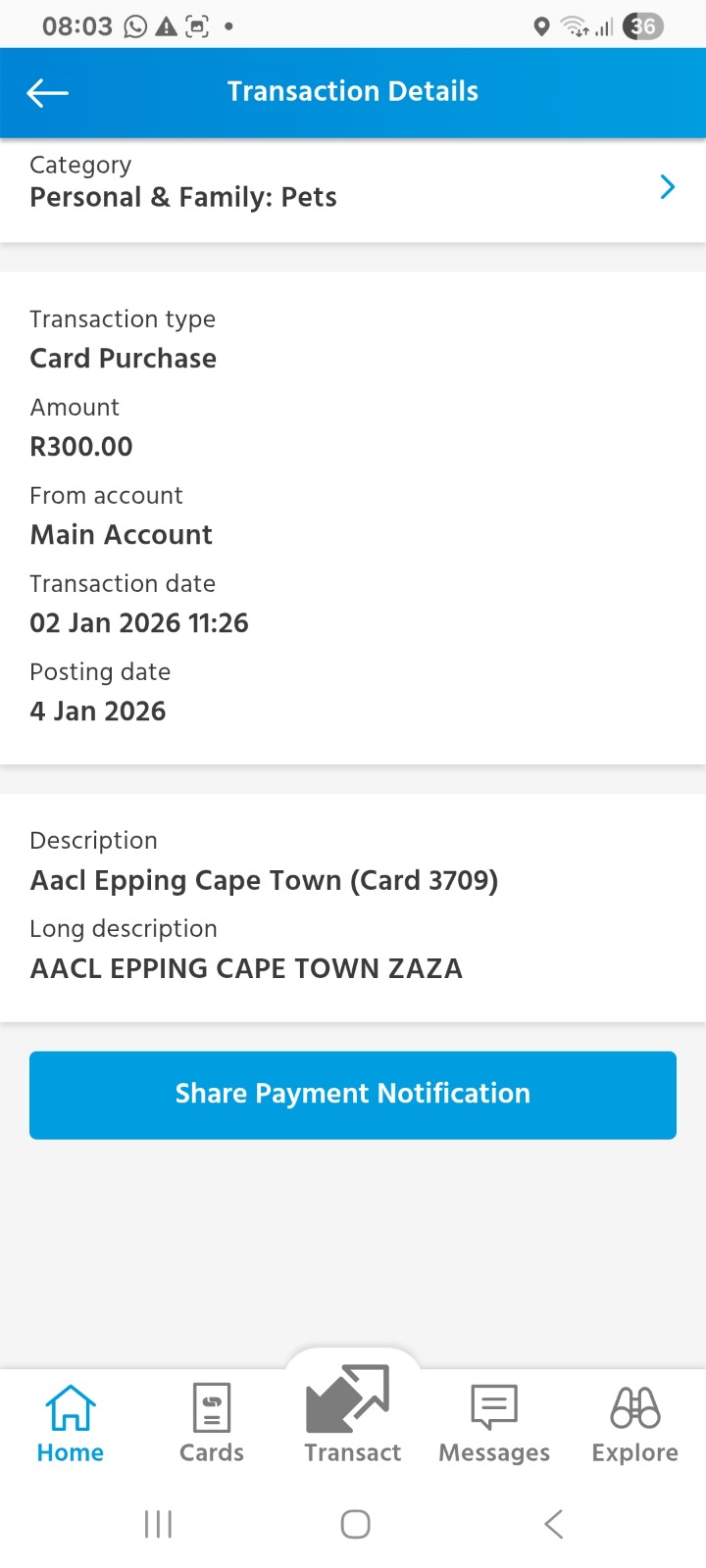Open the Explore binoculars icon

point(635,1407)
